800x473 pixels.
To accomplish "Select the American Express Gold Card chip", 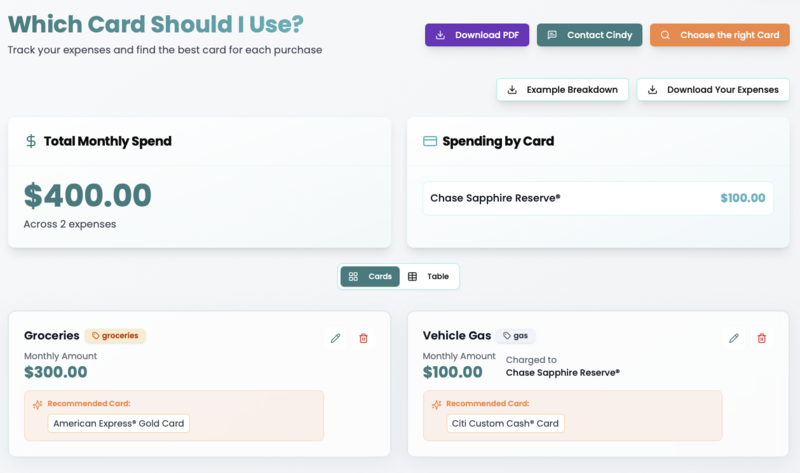I will click(x=119, y=423).
